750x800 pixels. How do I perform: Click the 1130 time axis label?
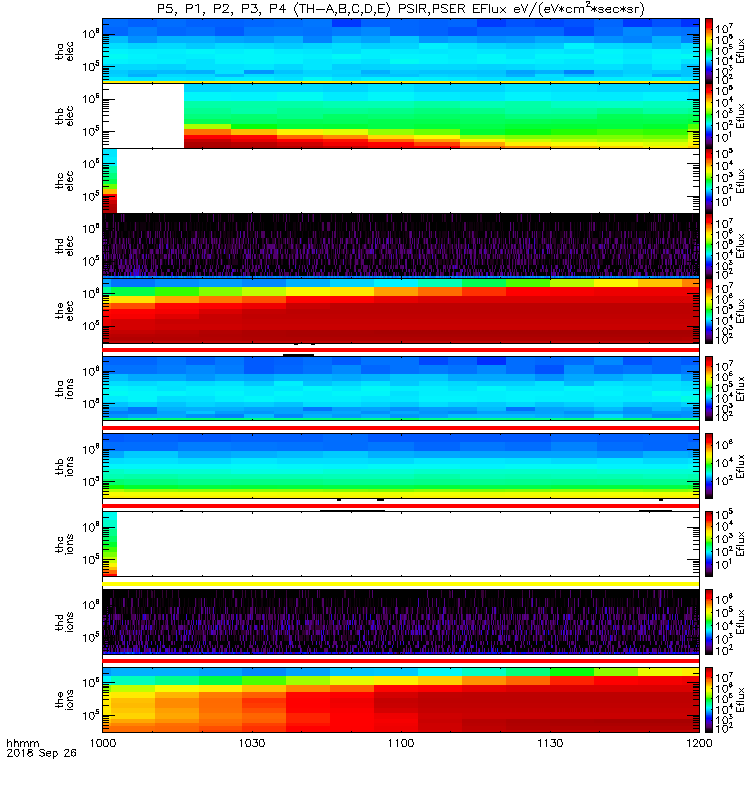550,743
